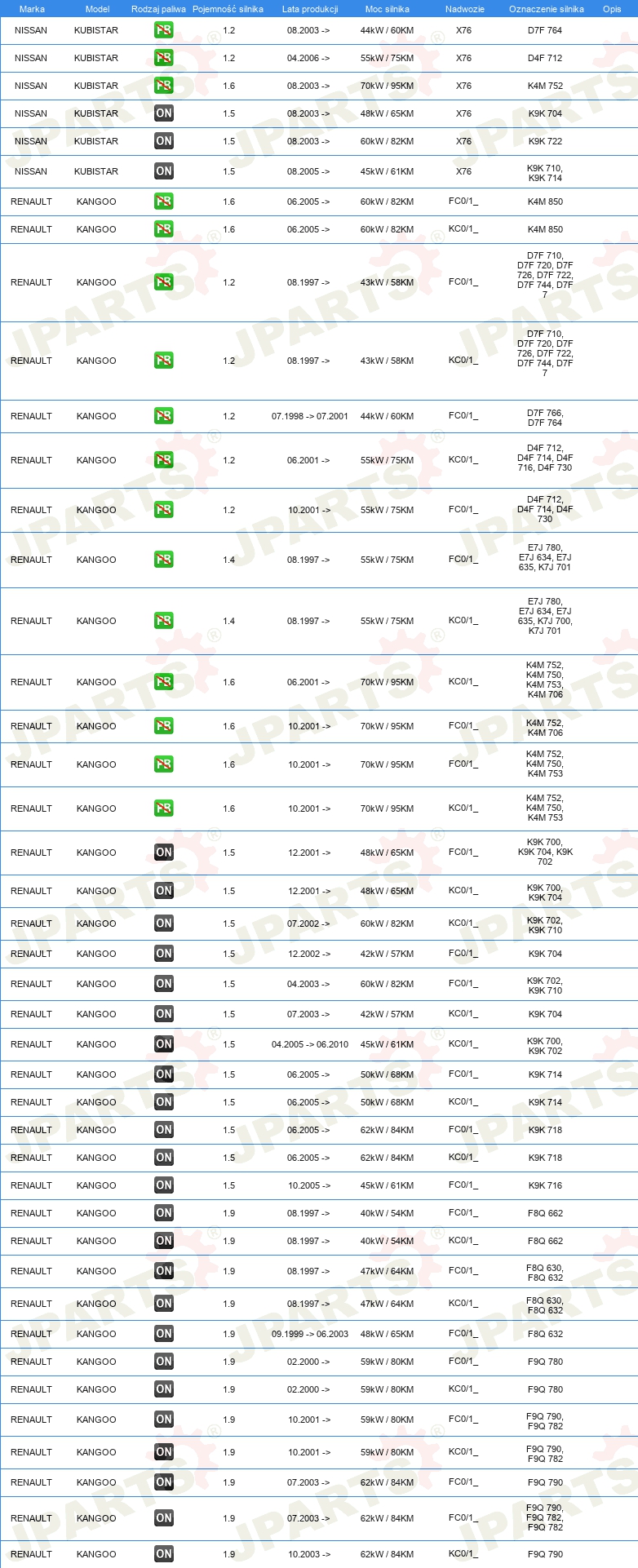Screen dimensions: 638x1568
Task: Click diesel ON icon in Nissan 08.2005 row
Action: 164,171
